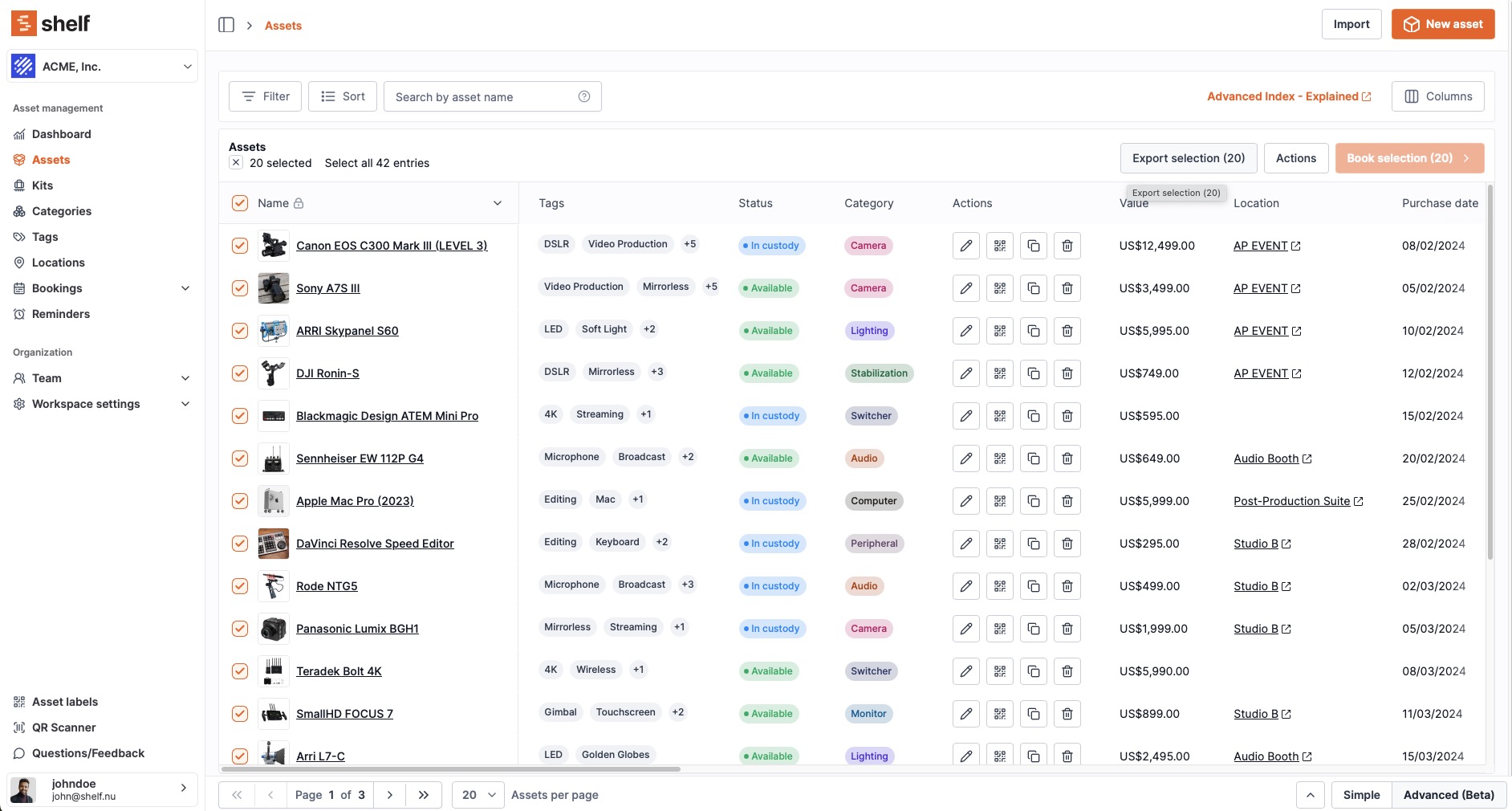Uncheck the Teradek Bolt 4K row
The image size is (1512, 811).
[x=240, y=671]
